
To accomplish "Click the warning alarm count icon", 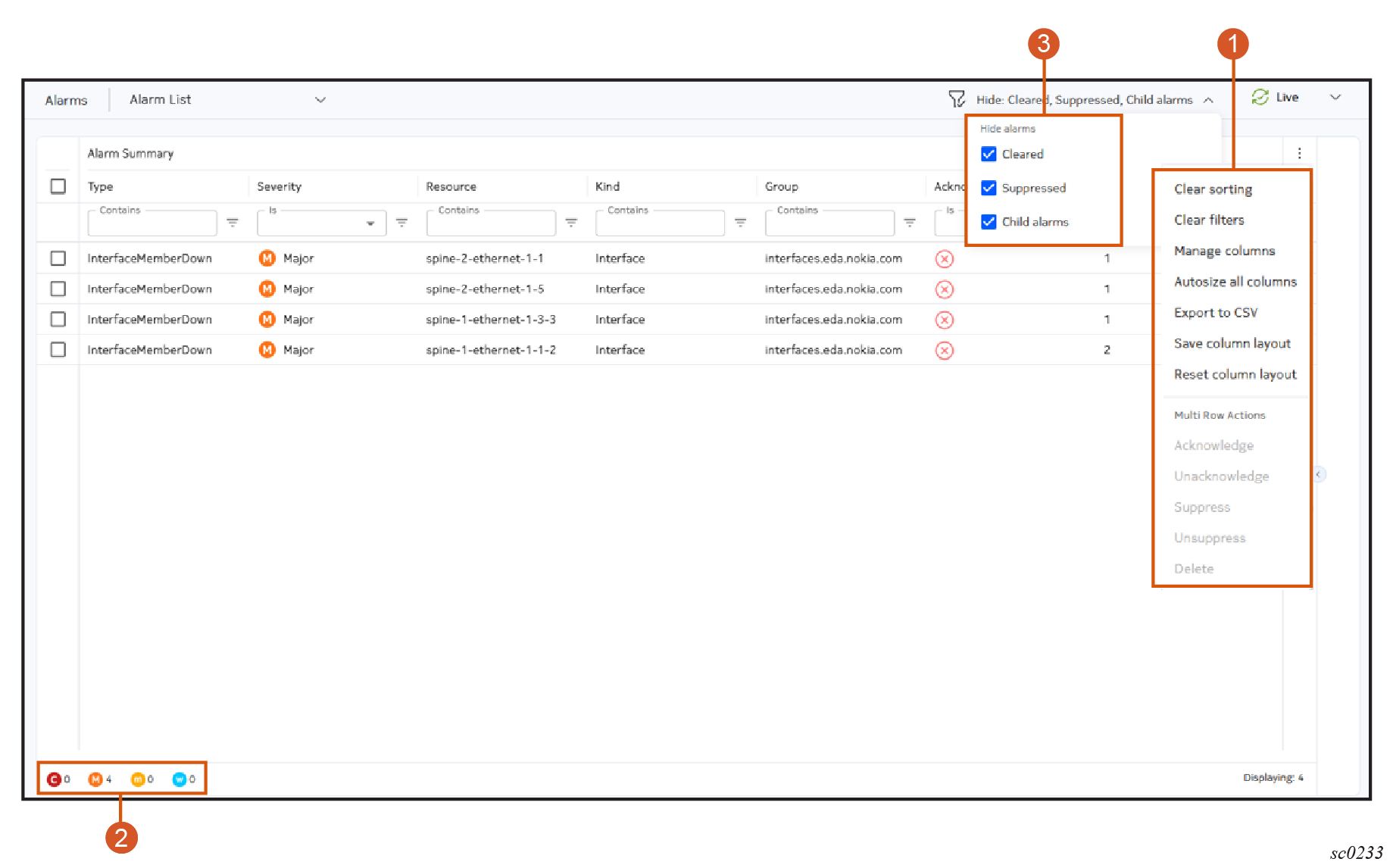I will click(180, 779).
